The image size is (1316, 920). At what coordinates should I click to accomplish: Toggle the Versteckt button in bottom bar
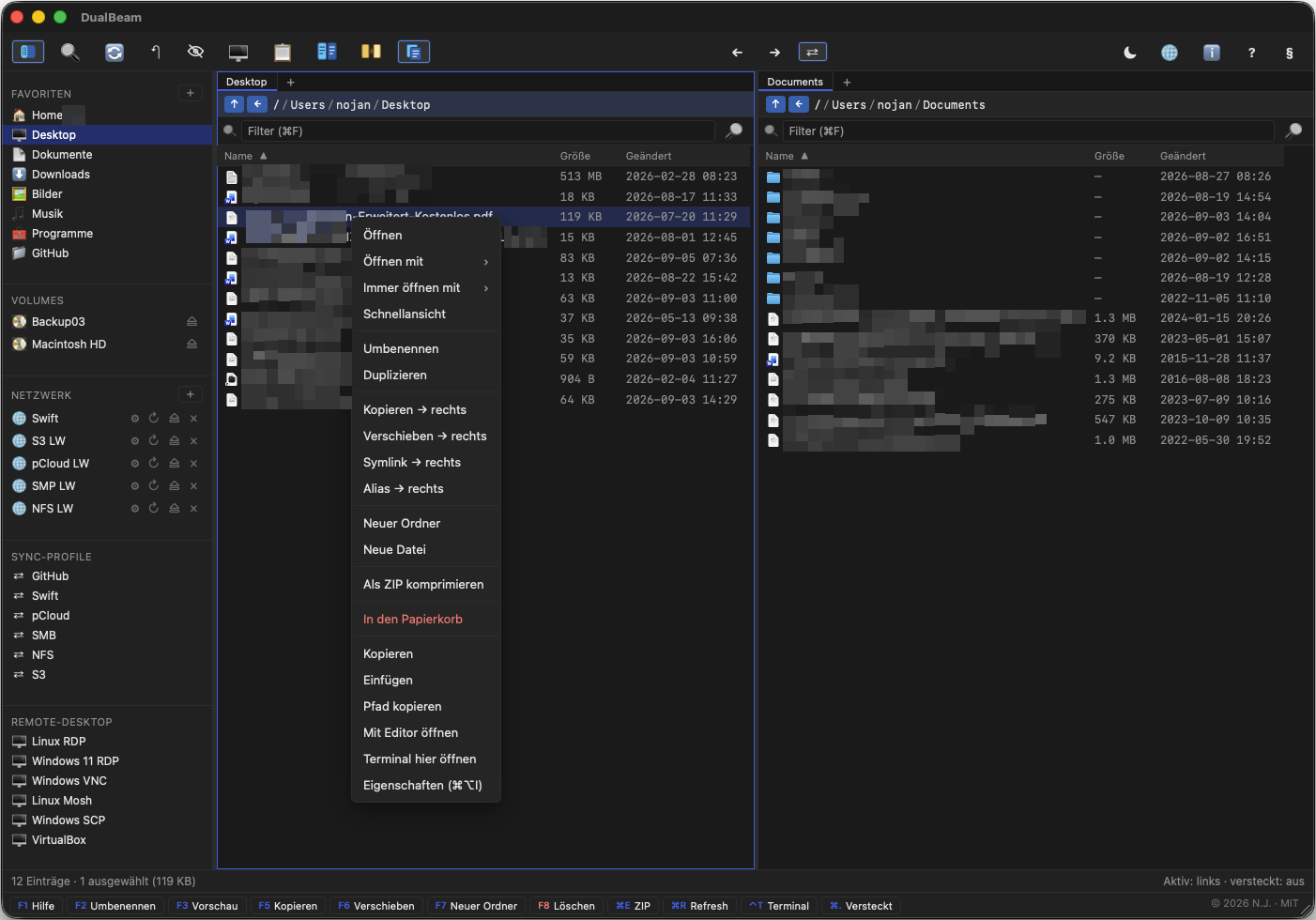[861, 906]
